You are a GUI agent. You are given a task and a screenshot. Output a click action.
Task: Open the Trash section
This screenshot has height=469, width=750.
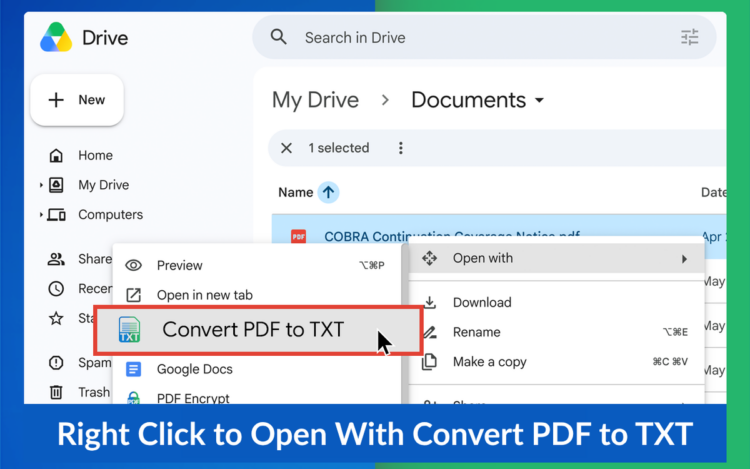click(94, 393)
